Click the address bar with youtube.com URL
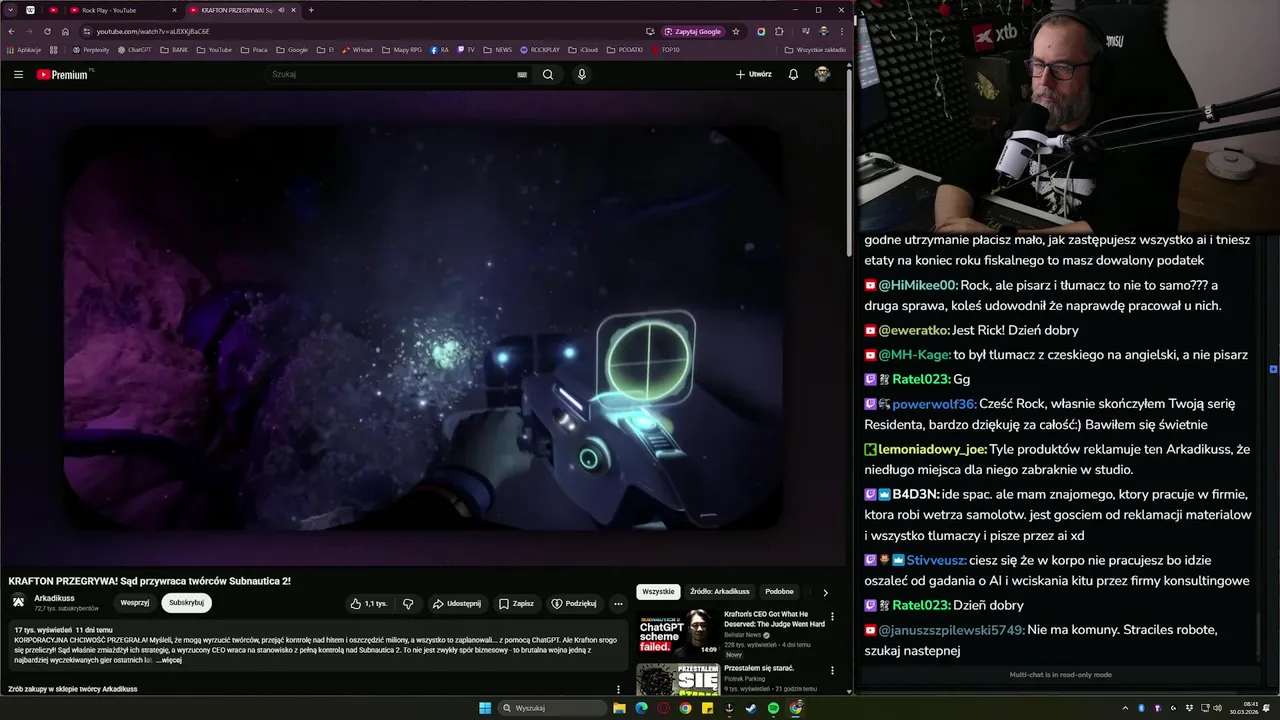Screen dimensions: 1280x720 tap(365, 31)
